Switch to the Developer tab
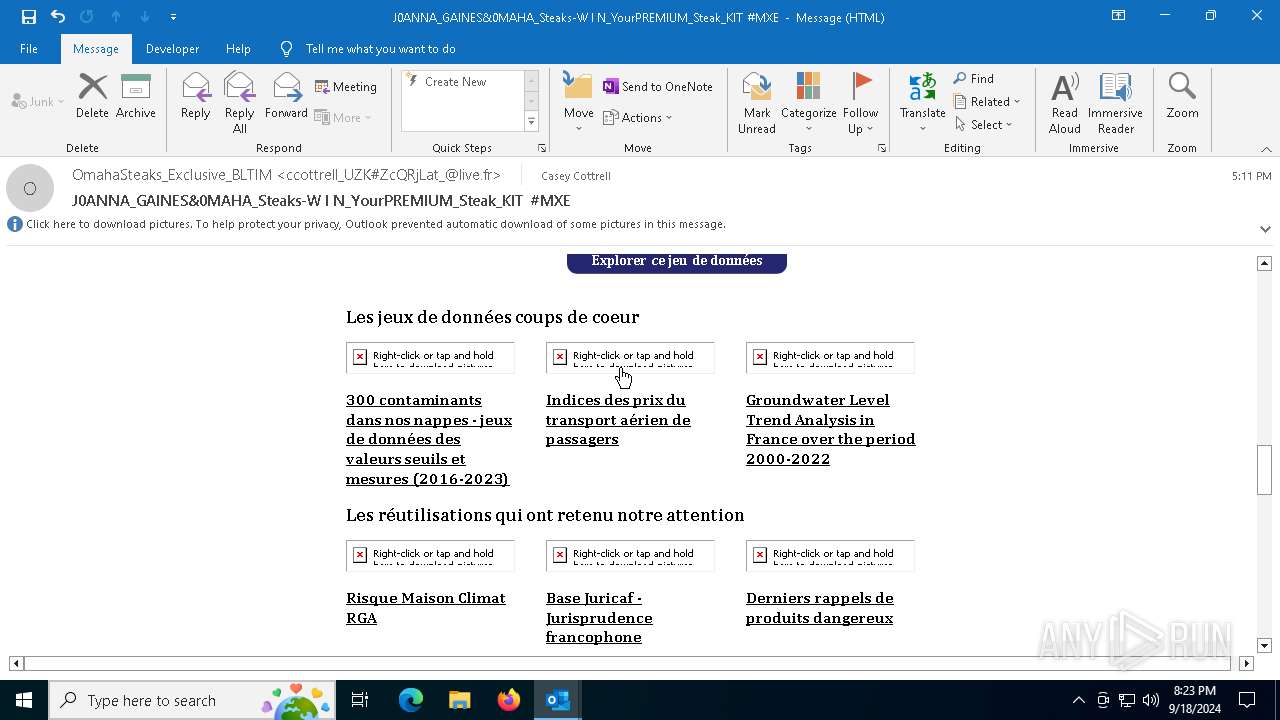The image size is (1280, 720). coord(172,49)
